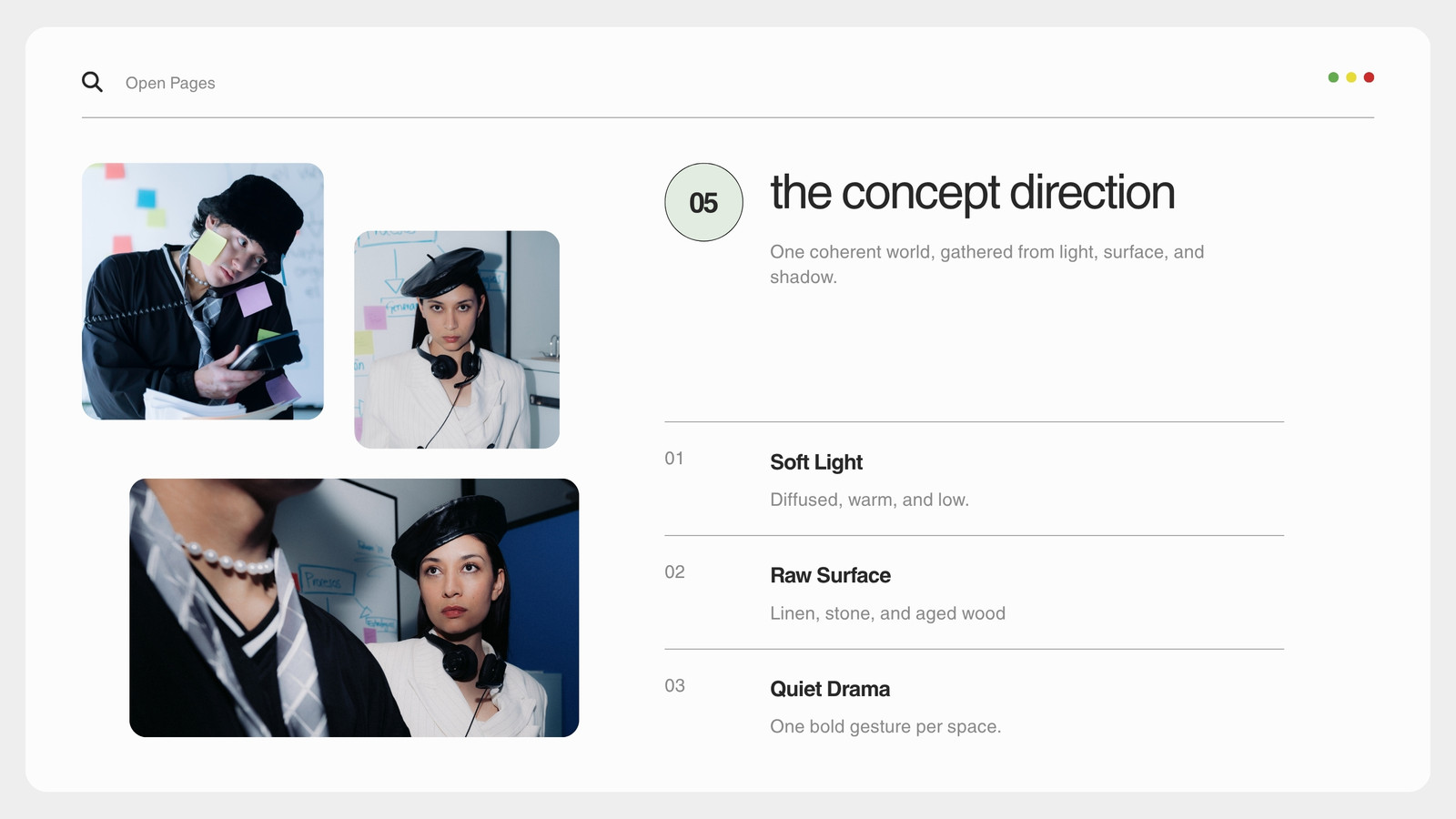Select the Quiet Drama item title
Screen dimensions: 1456x819
pyautogui.click(x=830, y=689)
